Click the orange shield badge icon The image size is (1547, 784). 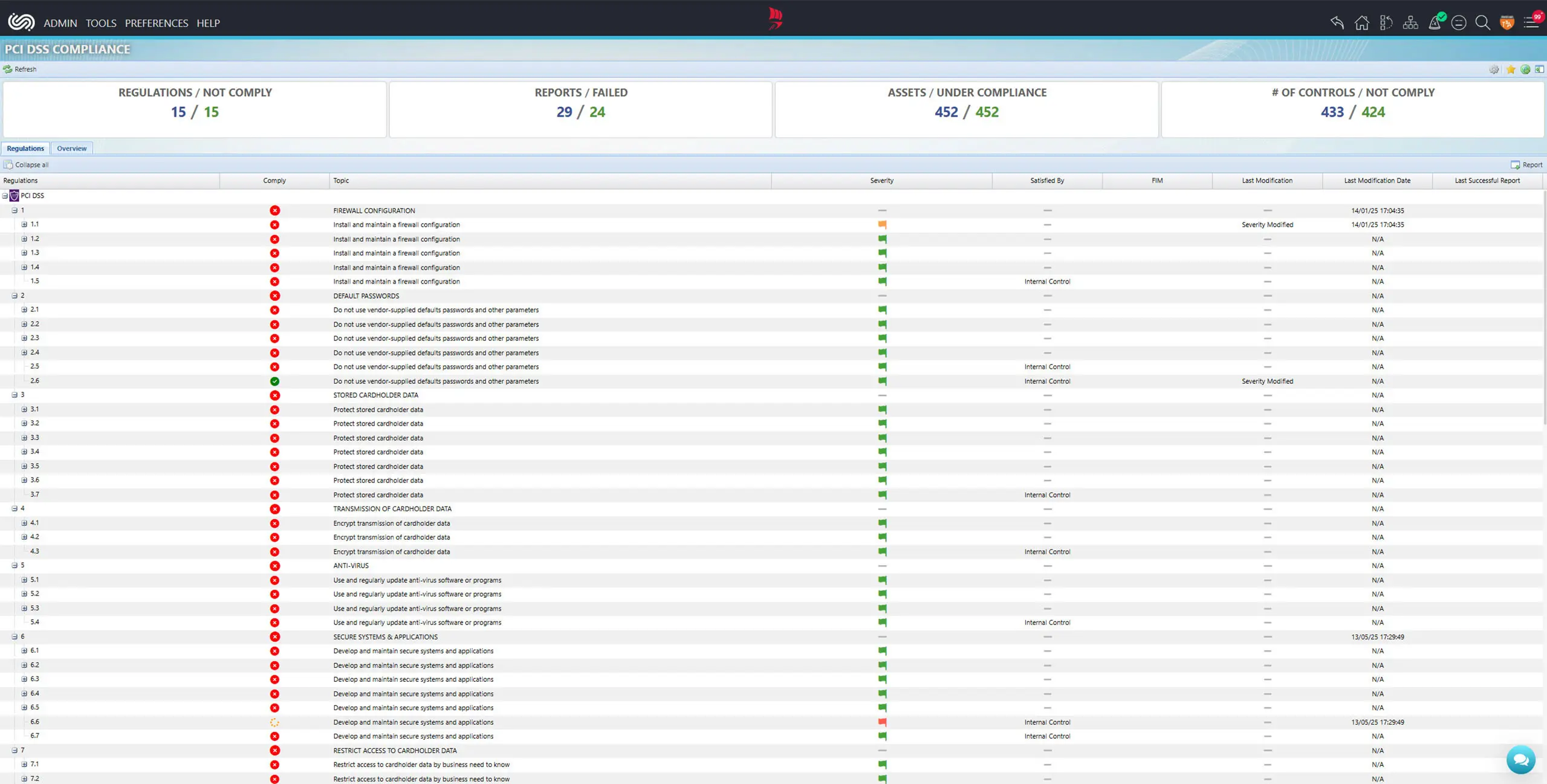click(1506, 23)
